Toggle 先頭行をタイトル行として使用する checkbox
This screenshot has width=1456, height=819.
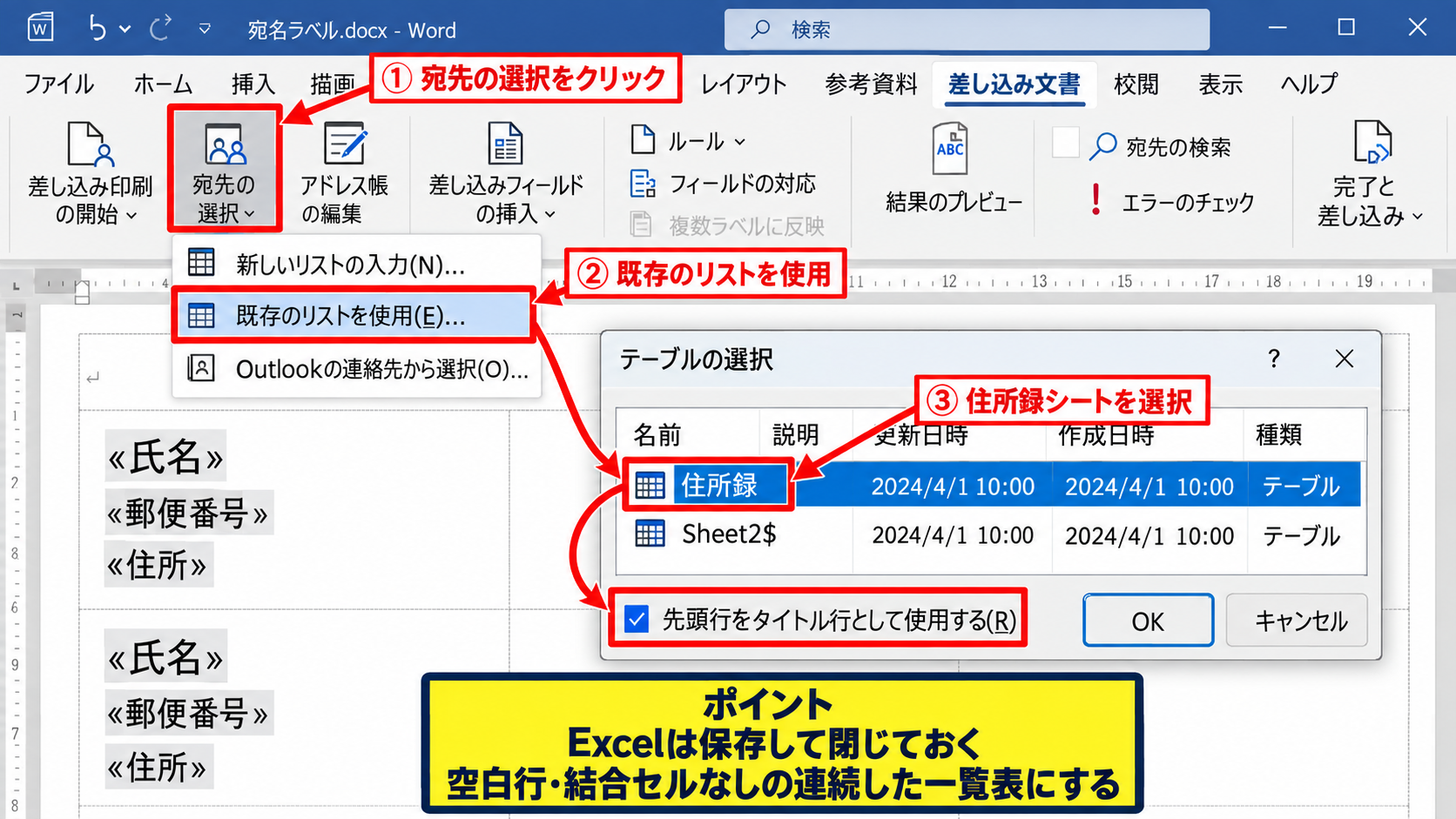click(637, 620)
